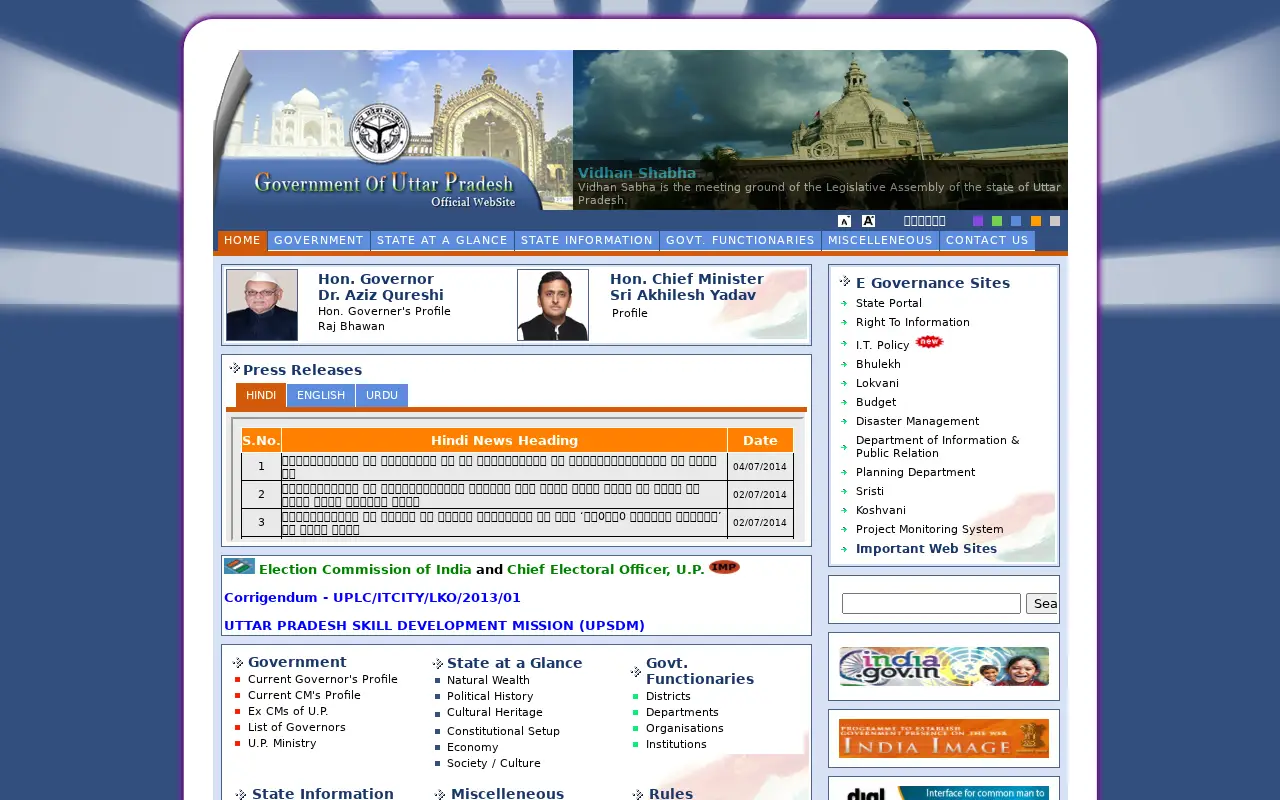Switch to the ENGLISH press releases tab
The width and height of the screenshot is (1280, 800).
point(321,395)
